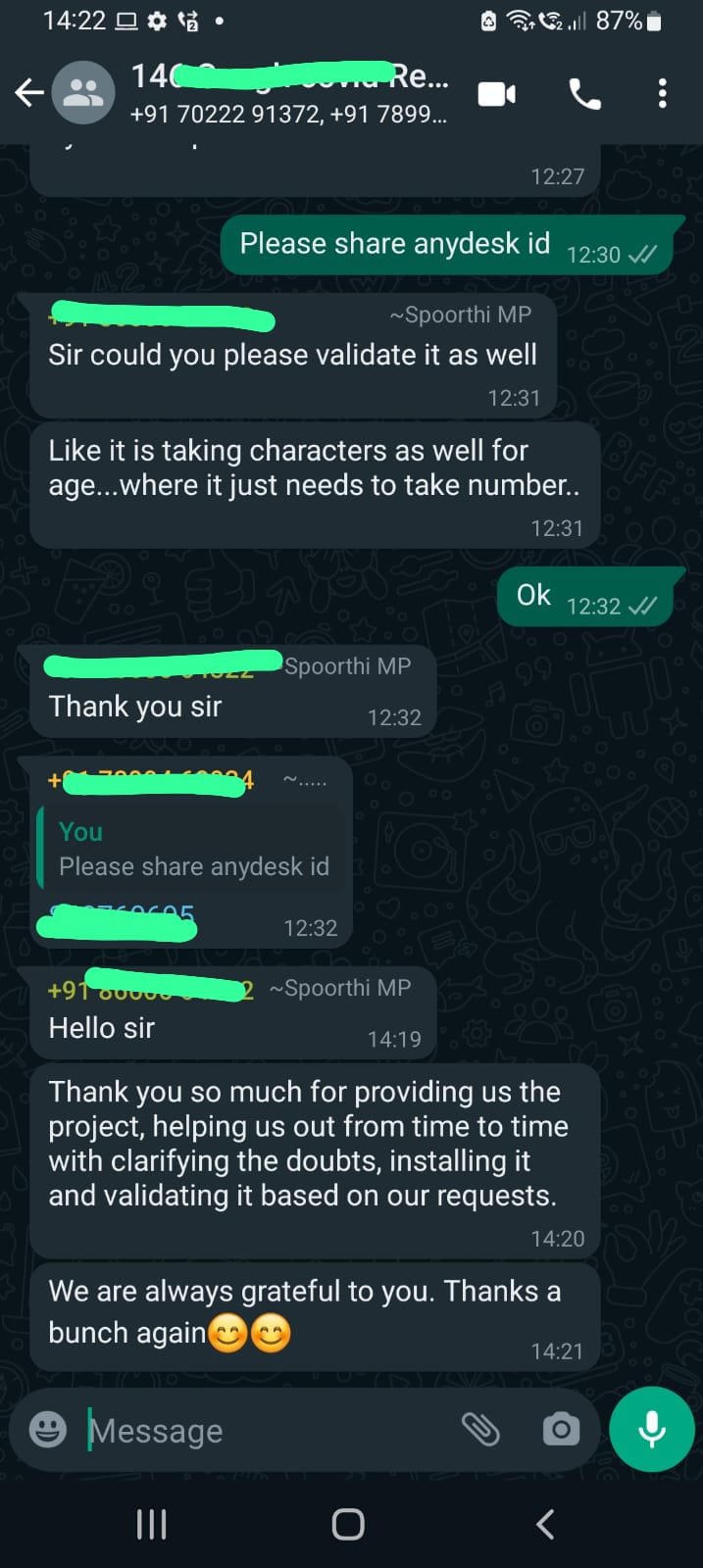703x1568 pixels.
Task: Open the emoji picker
Action: pyautogui.click(x=48, y=1430)
